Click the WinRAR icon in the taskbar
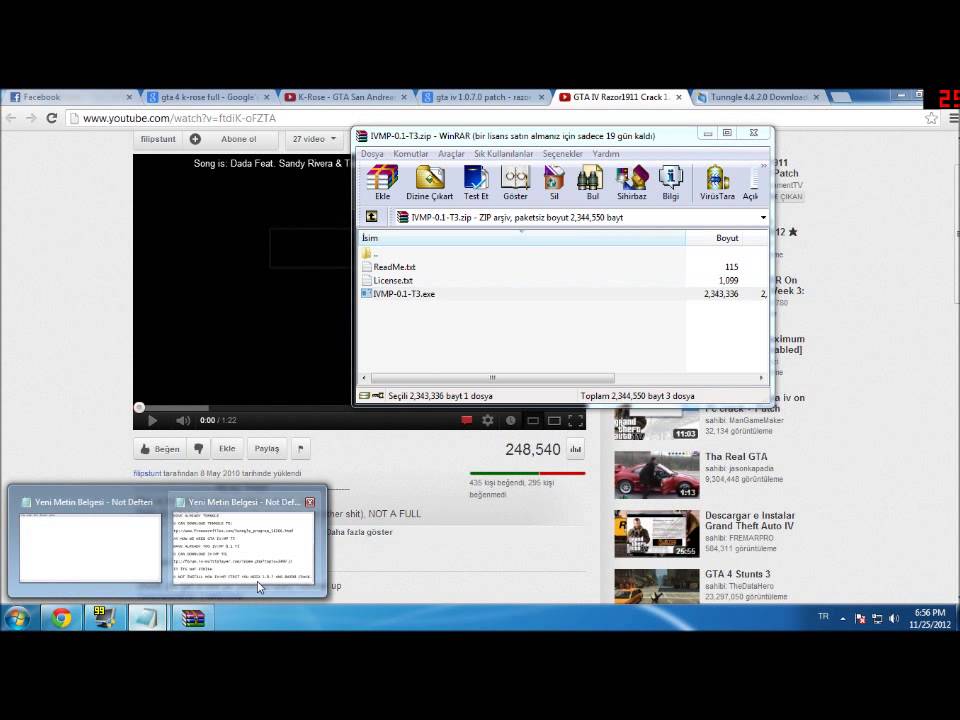 (193, 618)
